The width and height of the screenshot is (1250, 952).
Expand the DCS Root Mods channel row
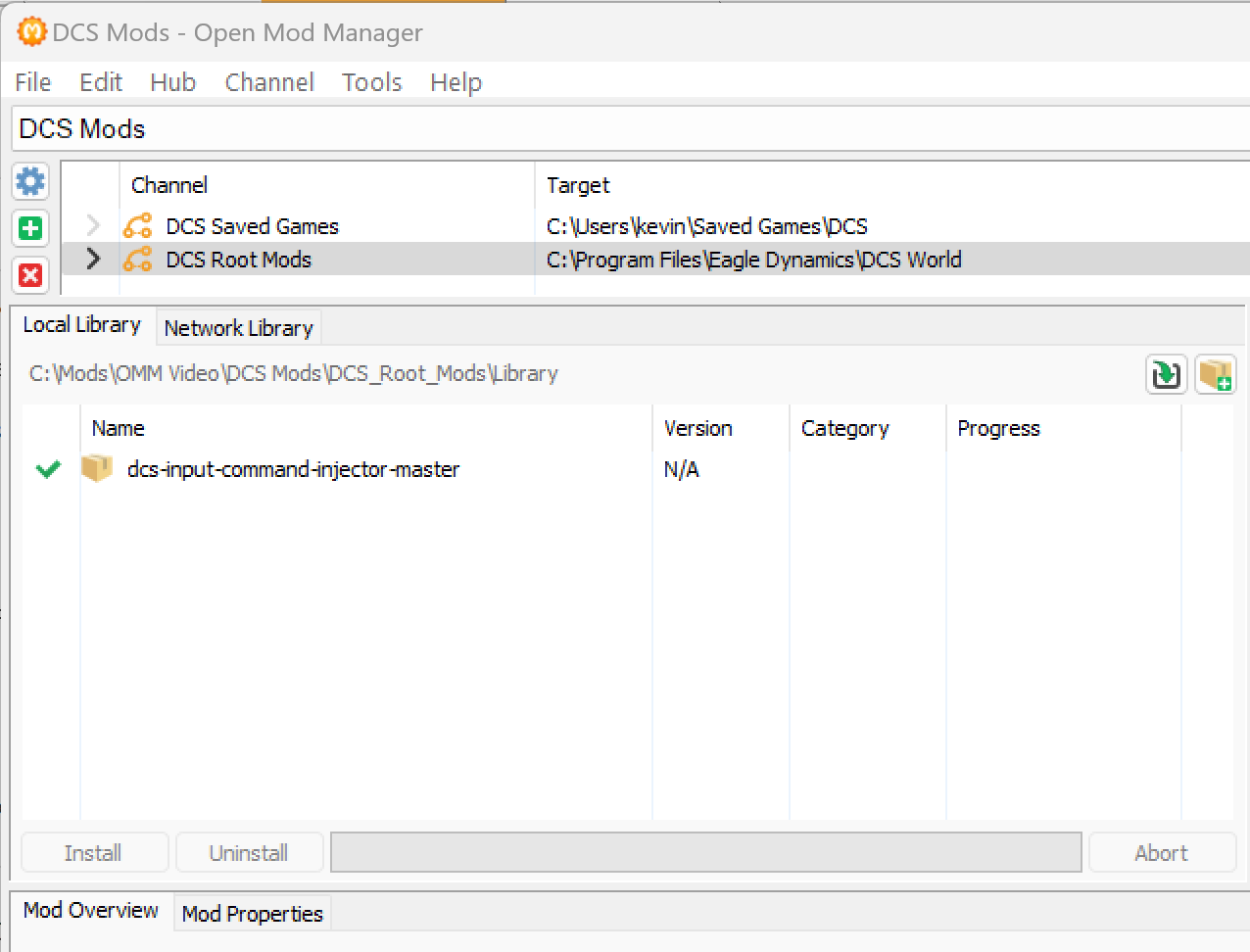93,260
